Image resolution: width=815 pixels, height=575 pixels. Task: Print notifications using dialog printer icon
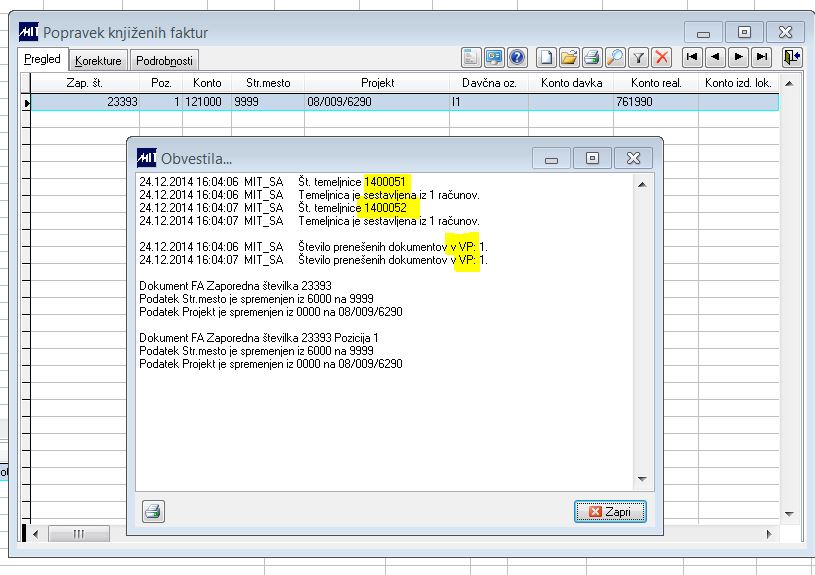click(x=153, y=511)
